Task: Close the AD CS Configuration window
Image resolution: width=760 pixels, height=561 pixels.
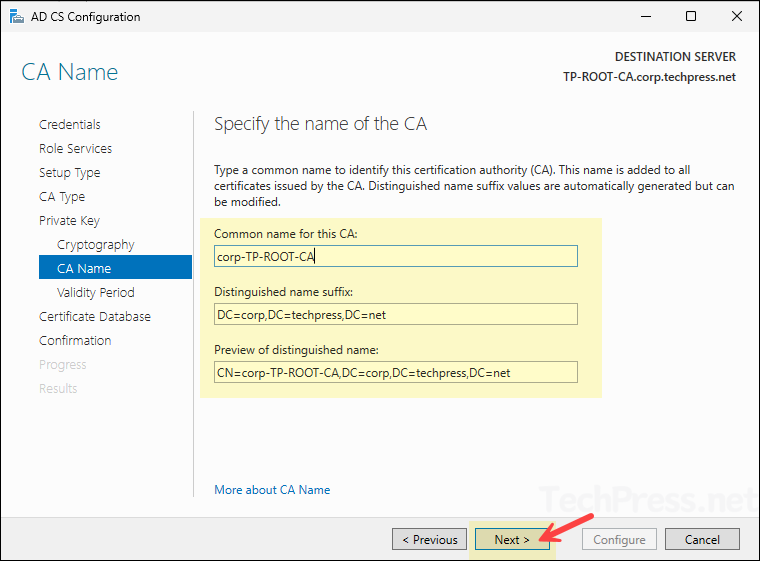Action: [736, 16]
